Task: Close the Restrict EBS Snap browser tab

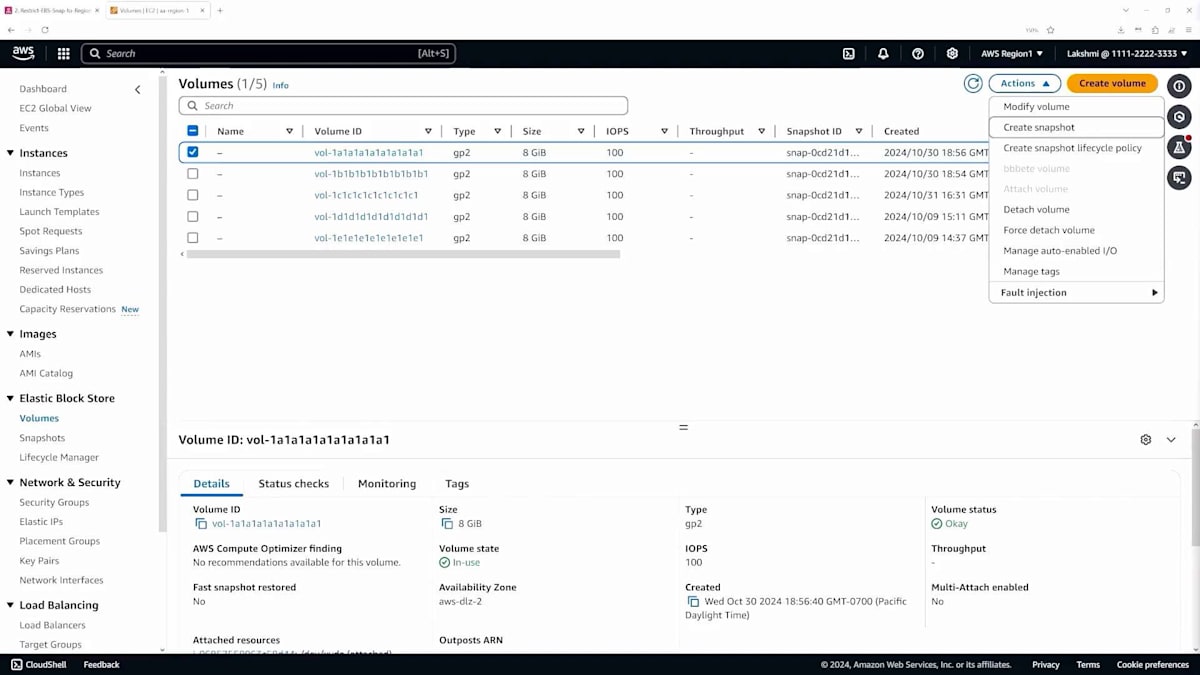Action: [x=98, y=10]
